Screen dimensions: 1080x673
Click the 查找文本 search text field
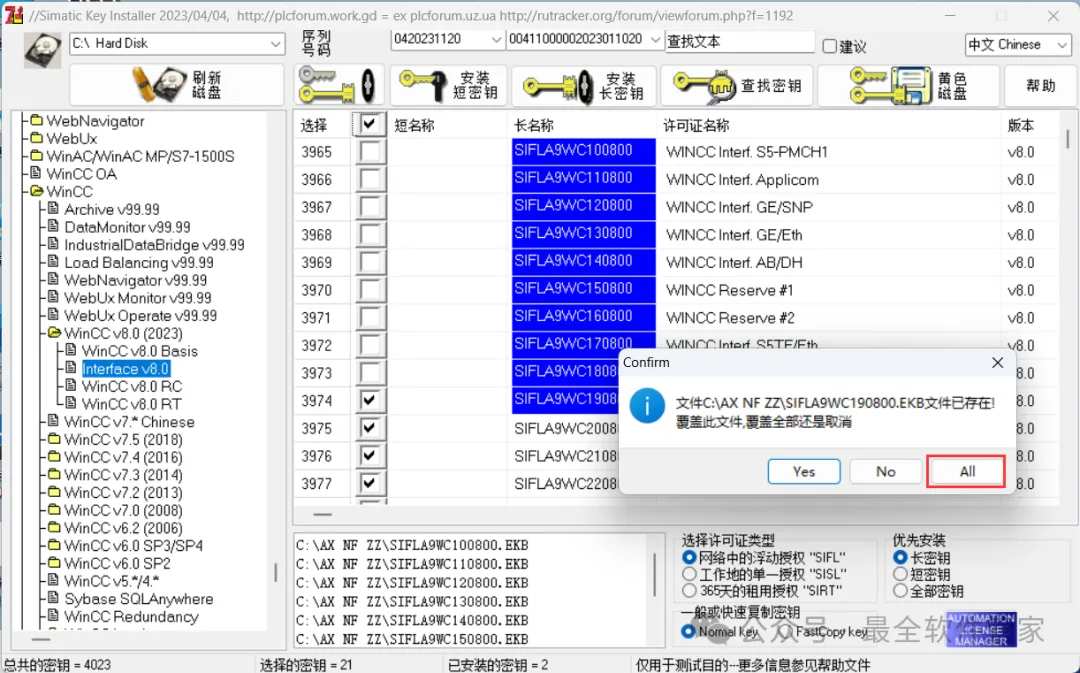tap(739, 41)
